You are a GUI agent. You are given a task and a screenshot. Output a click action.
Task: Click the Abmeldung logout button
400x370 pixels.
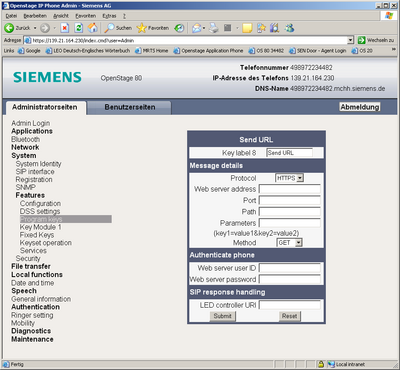[x=360, y=107]
